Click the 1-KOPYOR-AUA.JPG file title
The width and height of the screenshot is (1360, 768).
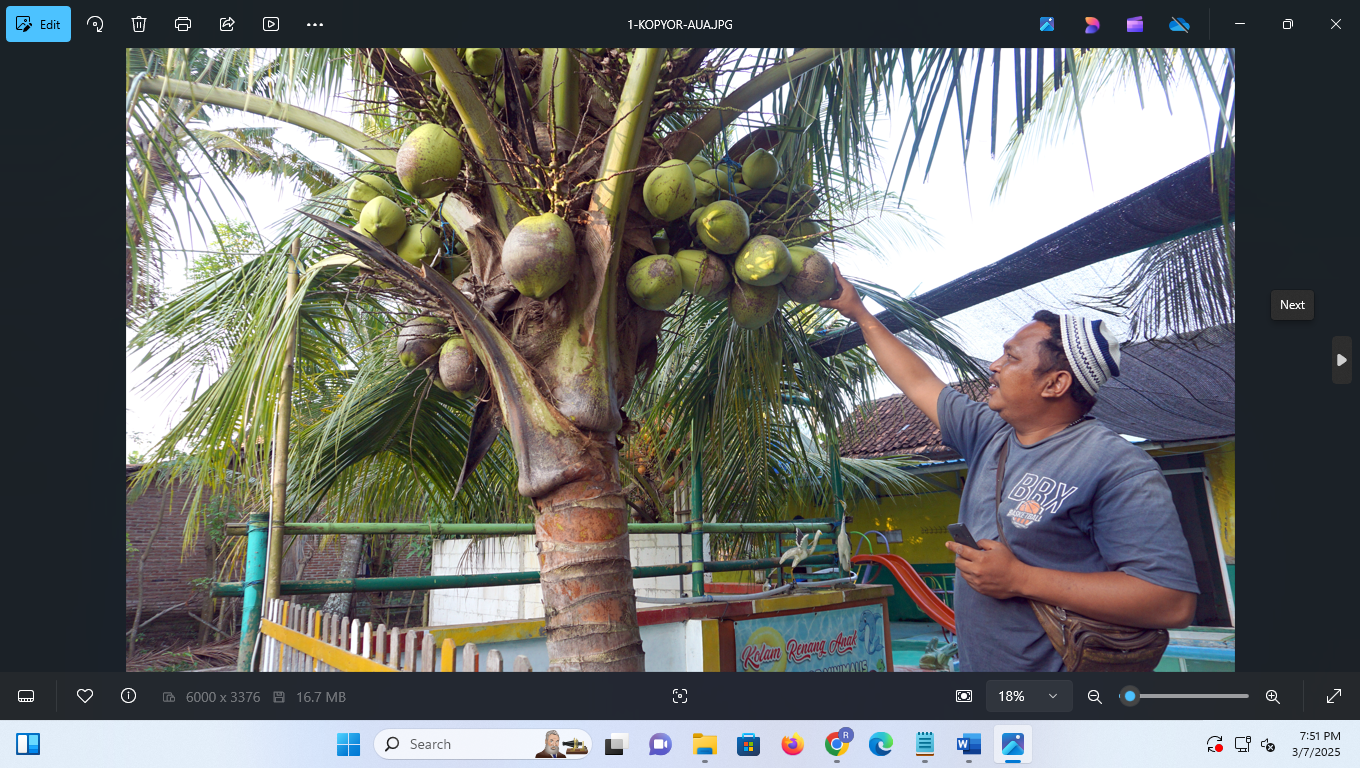pos(680,24)
